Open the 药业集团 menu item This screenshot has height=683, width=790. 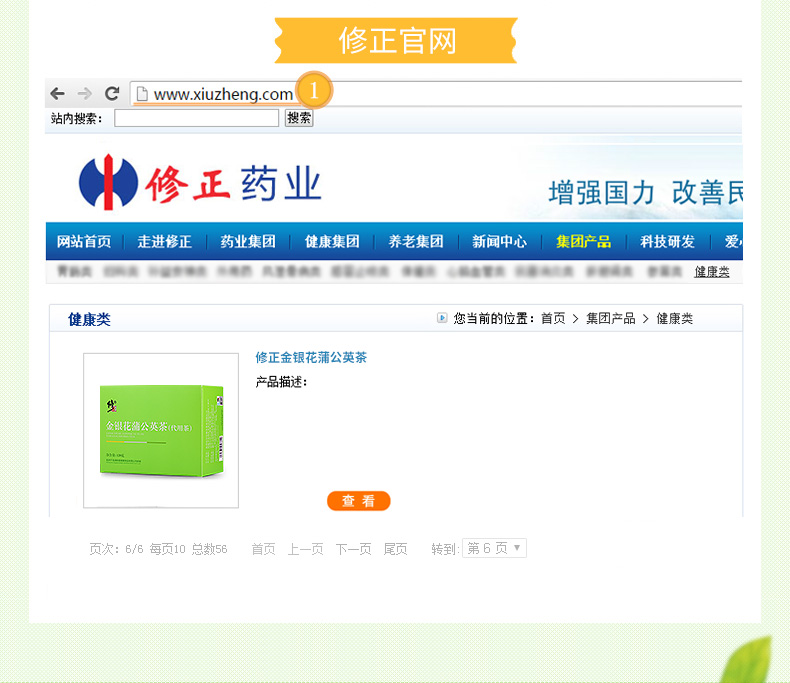[x=248, y=241]
